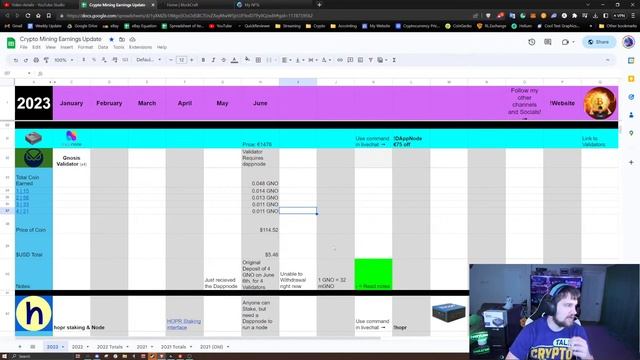Open the Maps side panel icon
Image resolution: width=640 pixels, height=360 pixels.
(x=631, y=133)
